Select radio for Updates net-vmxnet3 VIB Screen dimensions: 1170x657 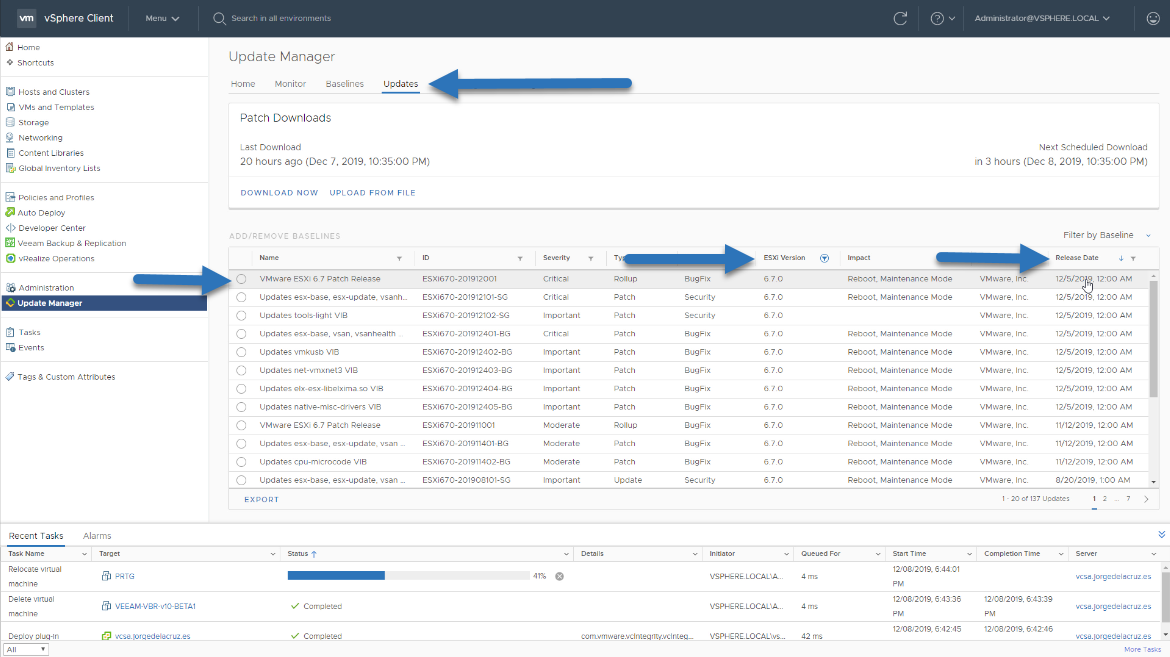pos(241,370)
